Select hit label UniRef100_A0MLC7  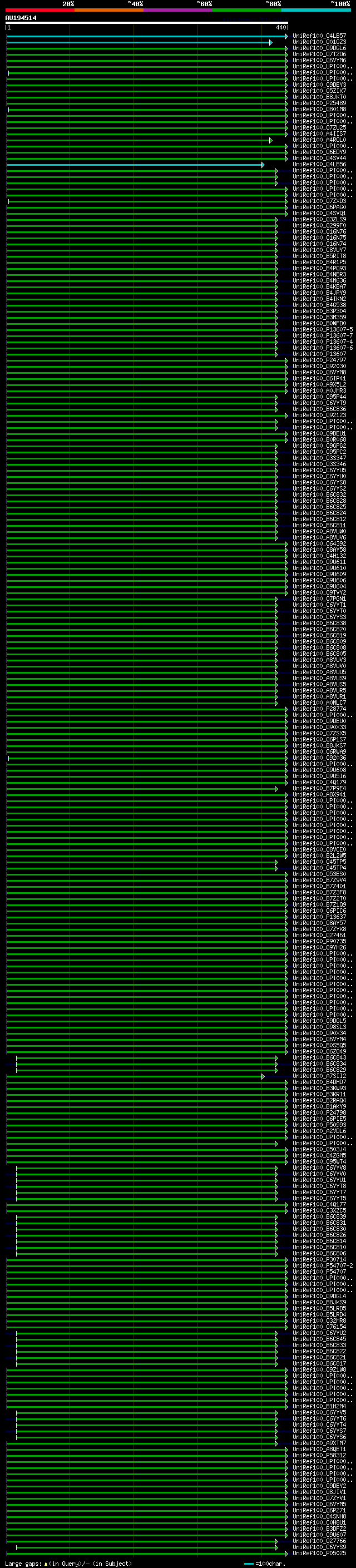(319, 703)
